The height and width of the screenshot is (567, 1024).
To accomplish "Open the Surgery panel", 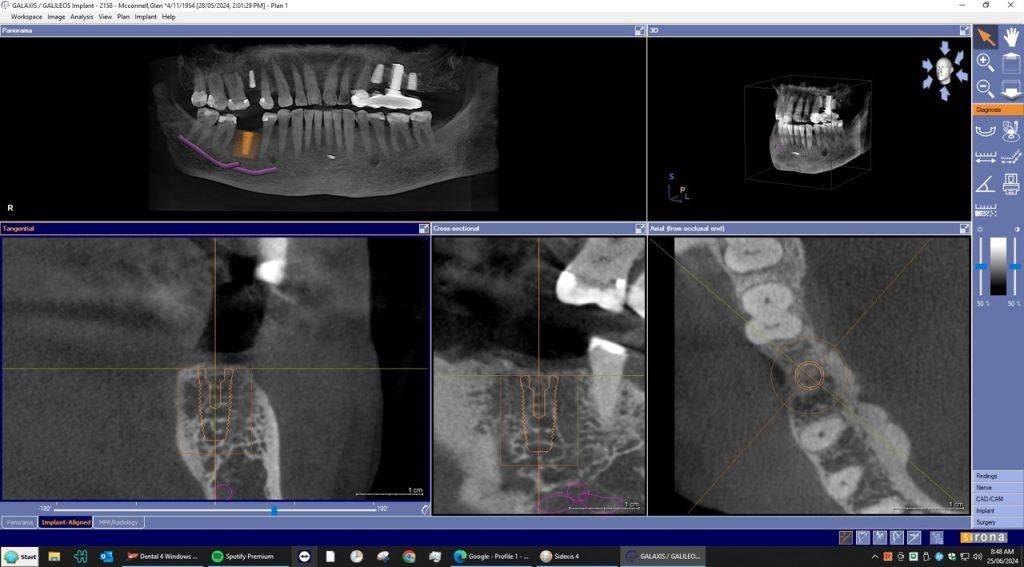I will click(x=997, y=521).
